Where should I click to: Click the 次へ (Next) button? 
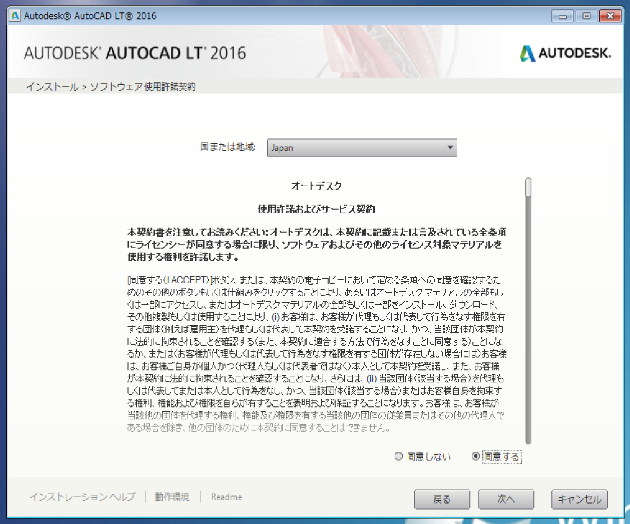(506, 499)
